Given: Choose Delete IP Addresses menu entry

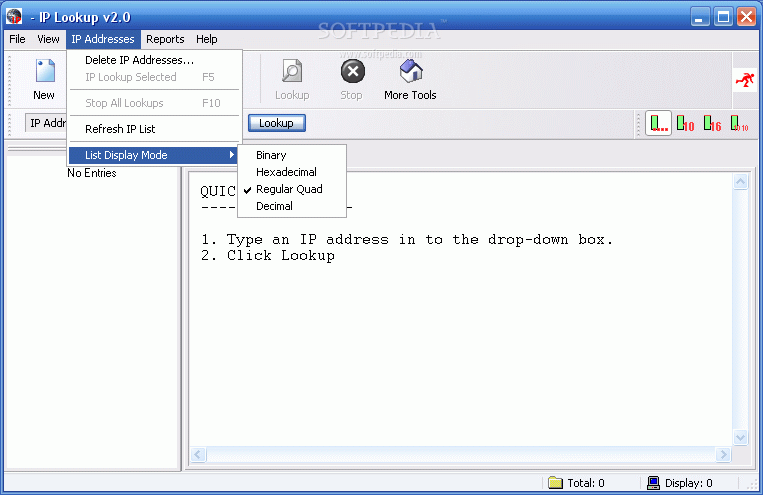Looking at the screenshot, I should [154, 60].
